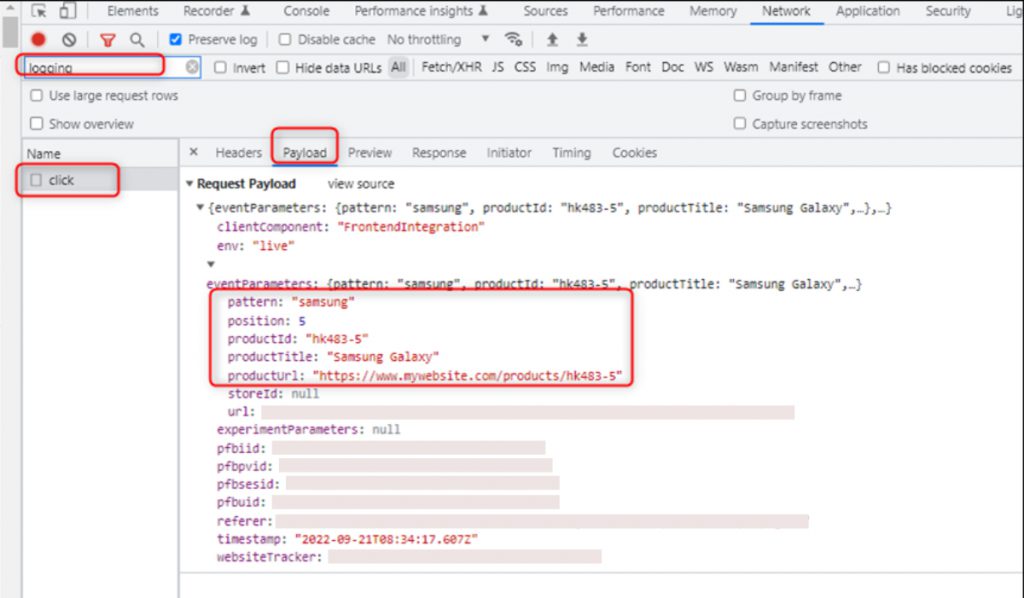Open the Recorder panel
Viewport: 1024px width, 598px height.
coord(216,11)
